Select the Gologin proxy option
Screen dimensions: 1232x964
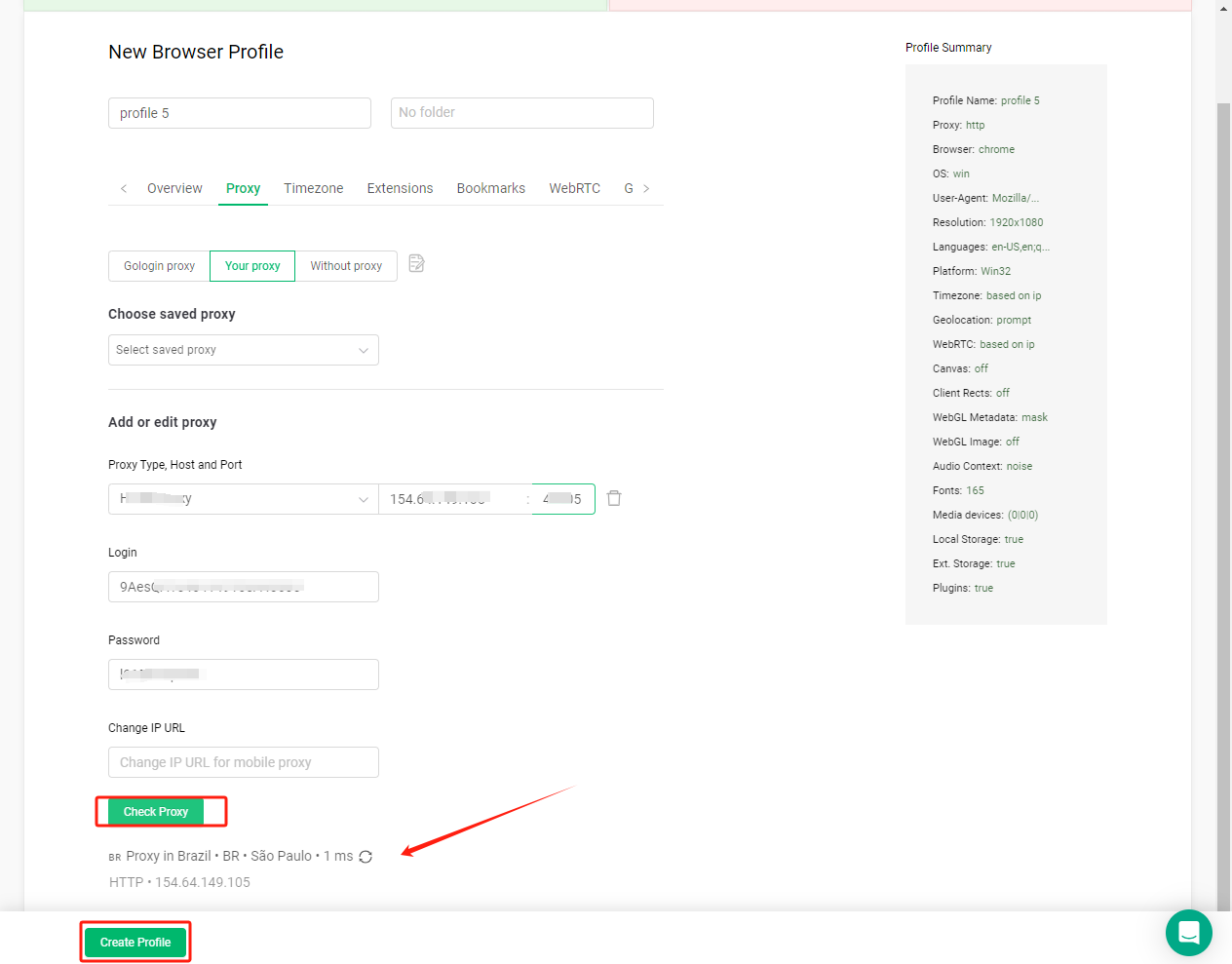[x=159, y=266]
